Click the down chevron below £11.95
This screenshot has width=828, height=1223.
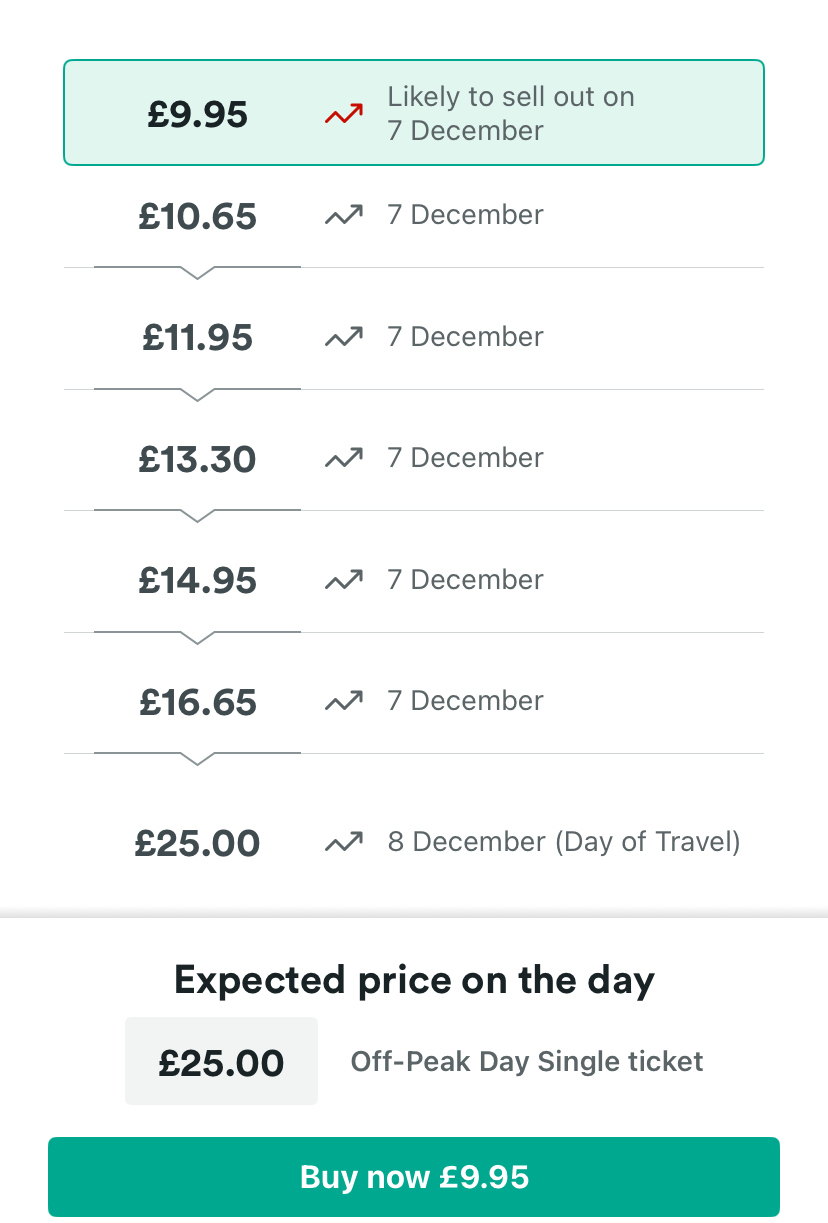198,395
